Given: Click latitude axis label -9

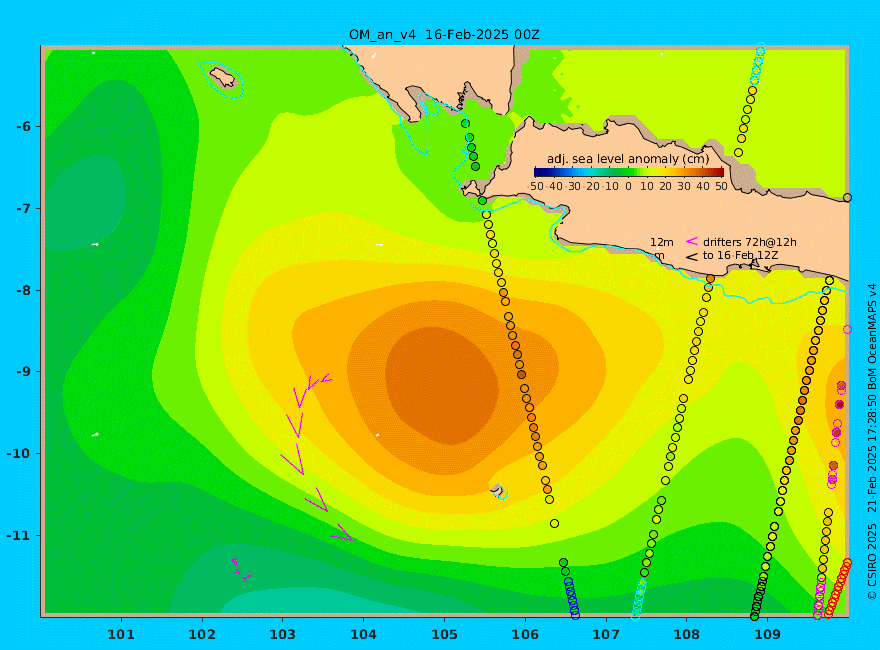Looking at the screenshot, I should tap(23, 371).
